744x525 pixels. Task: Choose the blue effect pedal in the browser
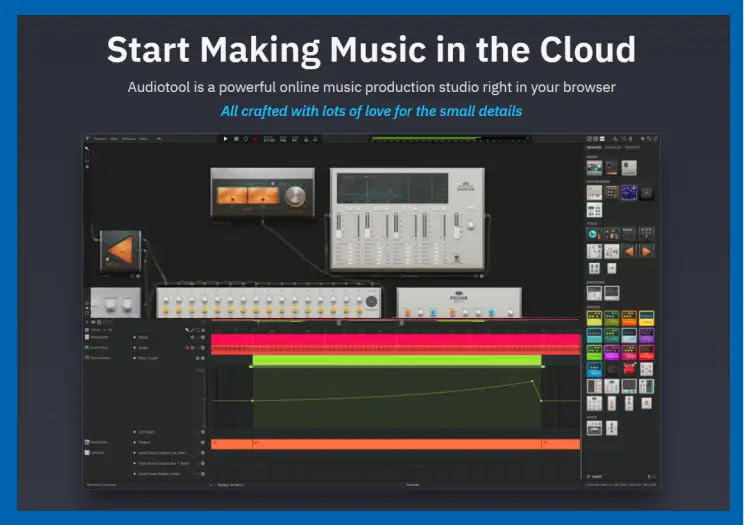[594, 369]
